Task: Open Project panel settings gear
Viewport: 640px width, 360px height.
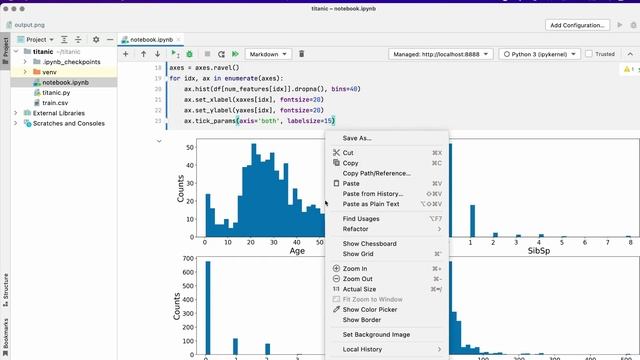Action: click(96, 40)
